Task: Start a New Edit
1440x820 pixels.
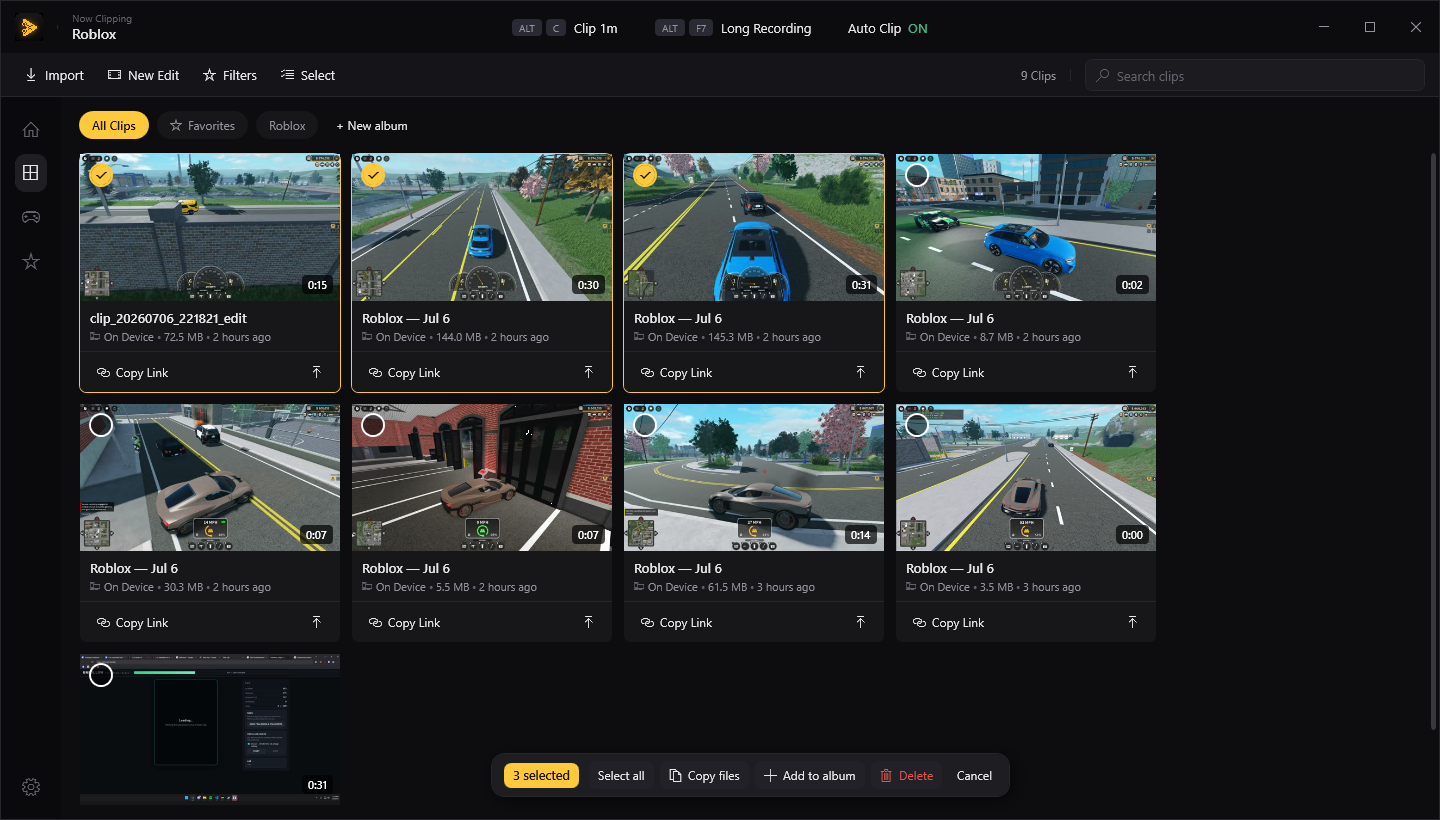Action: tap(143, 75)
